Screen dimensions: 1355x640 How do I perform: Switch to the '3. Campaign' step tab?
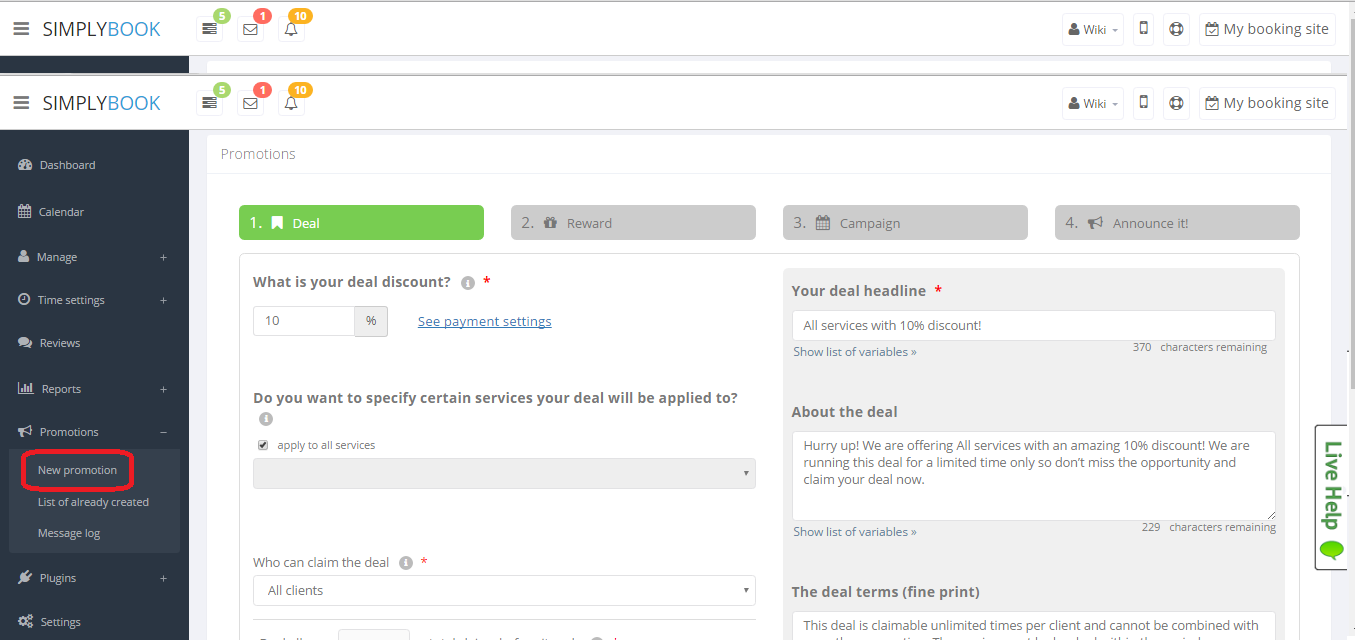point(904,223)
